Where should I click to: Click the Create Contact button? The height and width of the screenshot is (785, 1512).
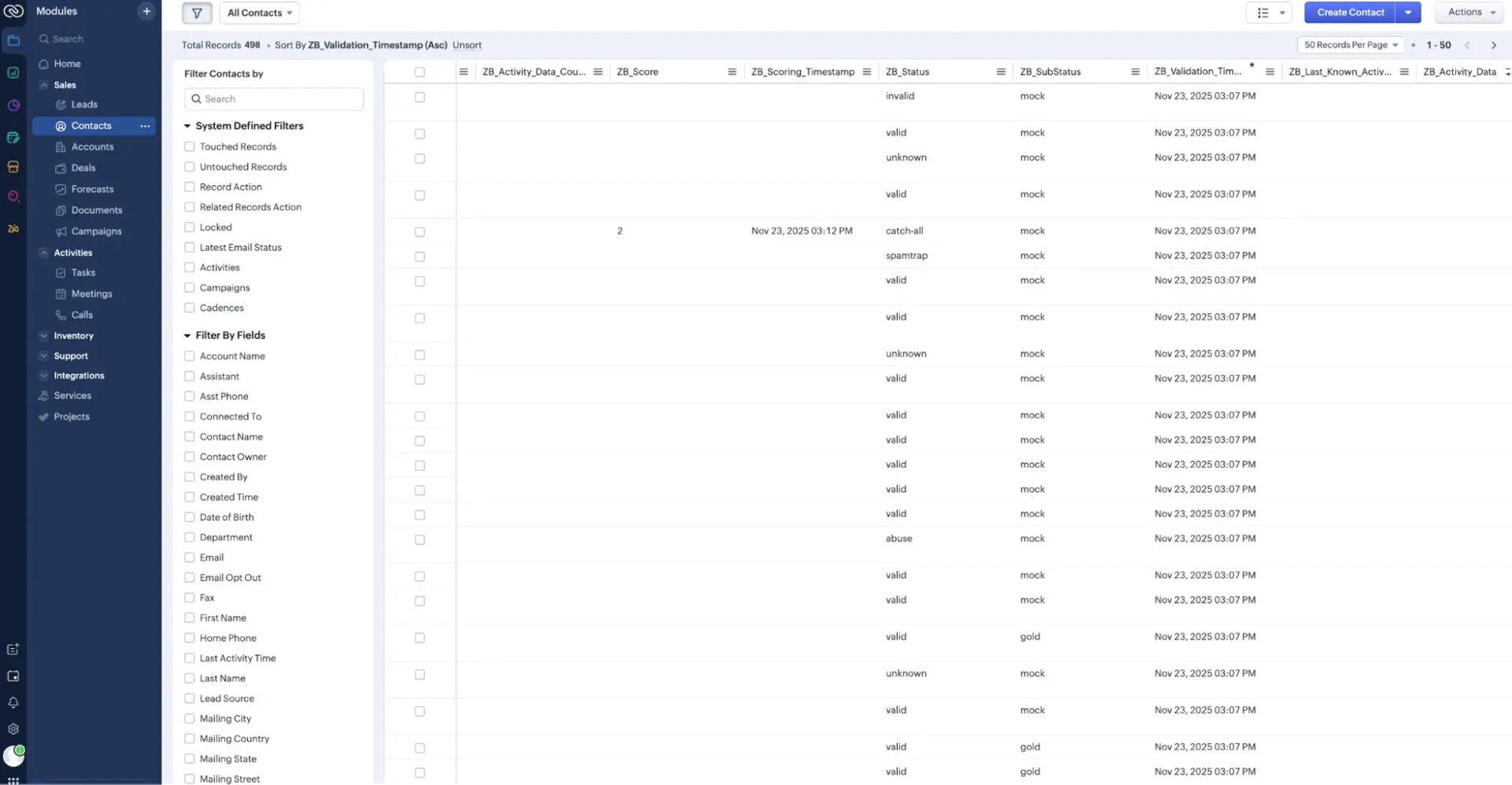point(1350,12)
